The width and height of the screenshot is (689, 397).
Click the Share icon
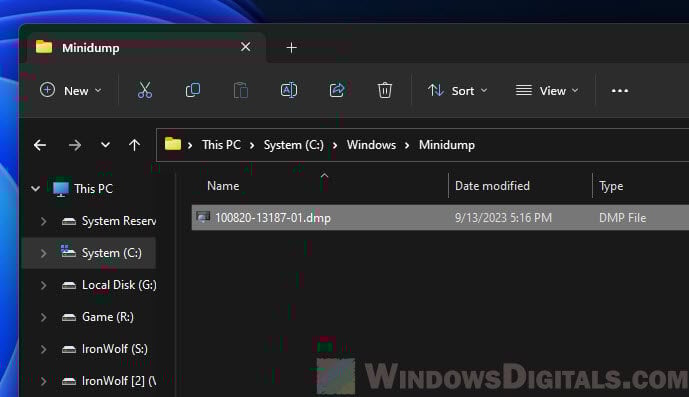(337, 91)
